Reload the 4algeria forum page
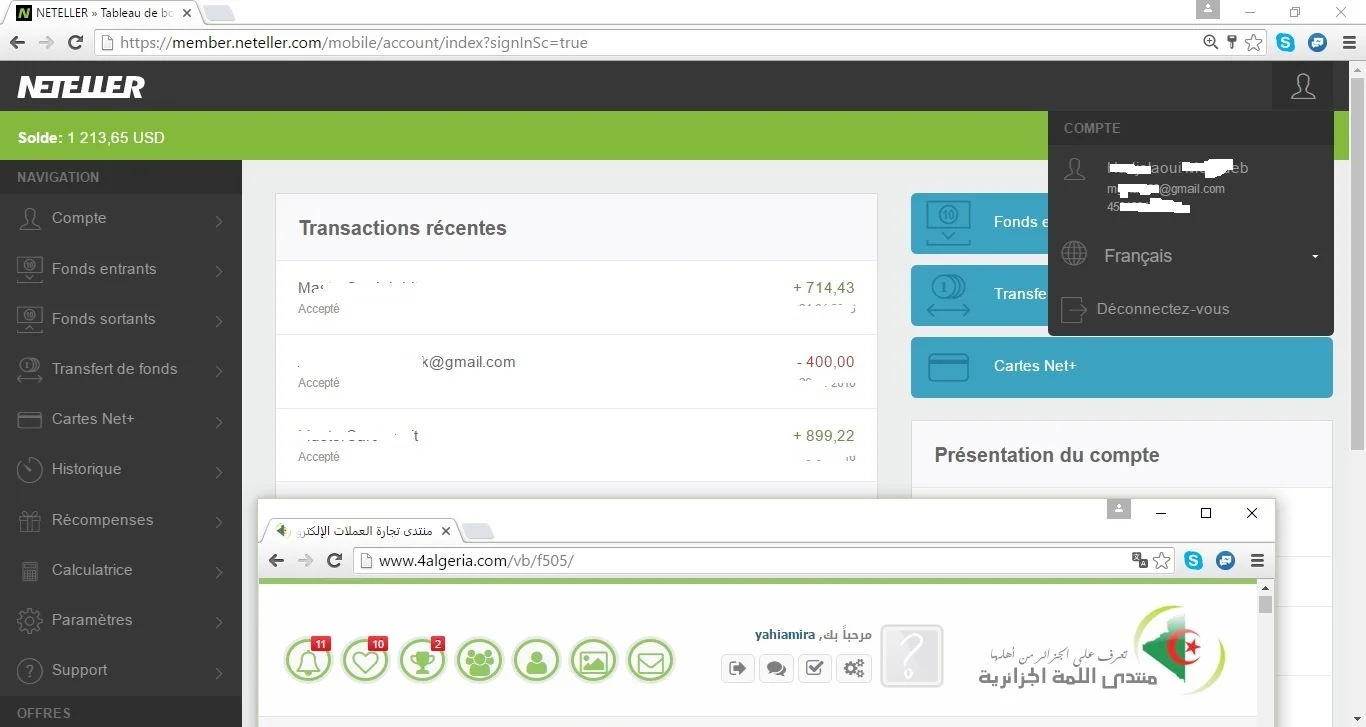 pyautogui.click(x=335, y=561)
